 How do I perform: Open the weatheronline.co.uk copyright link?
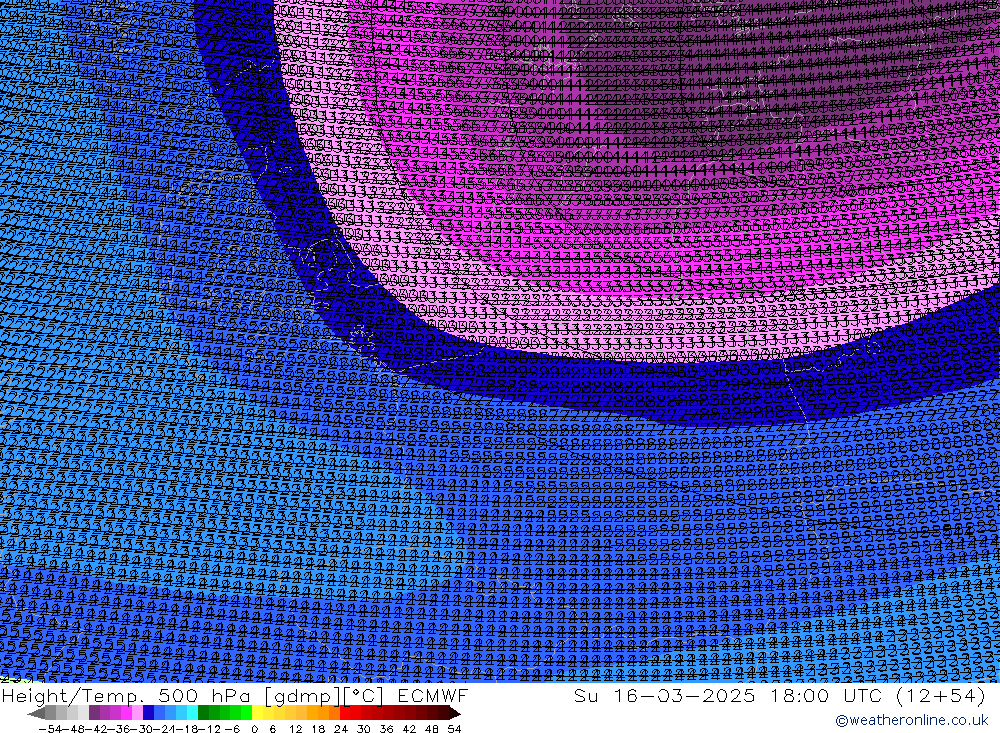[911, 720]
